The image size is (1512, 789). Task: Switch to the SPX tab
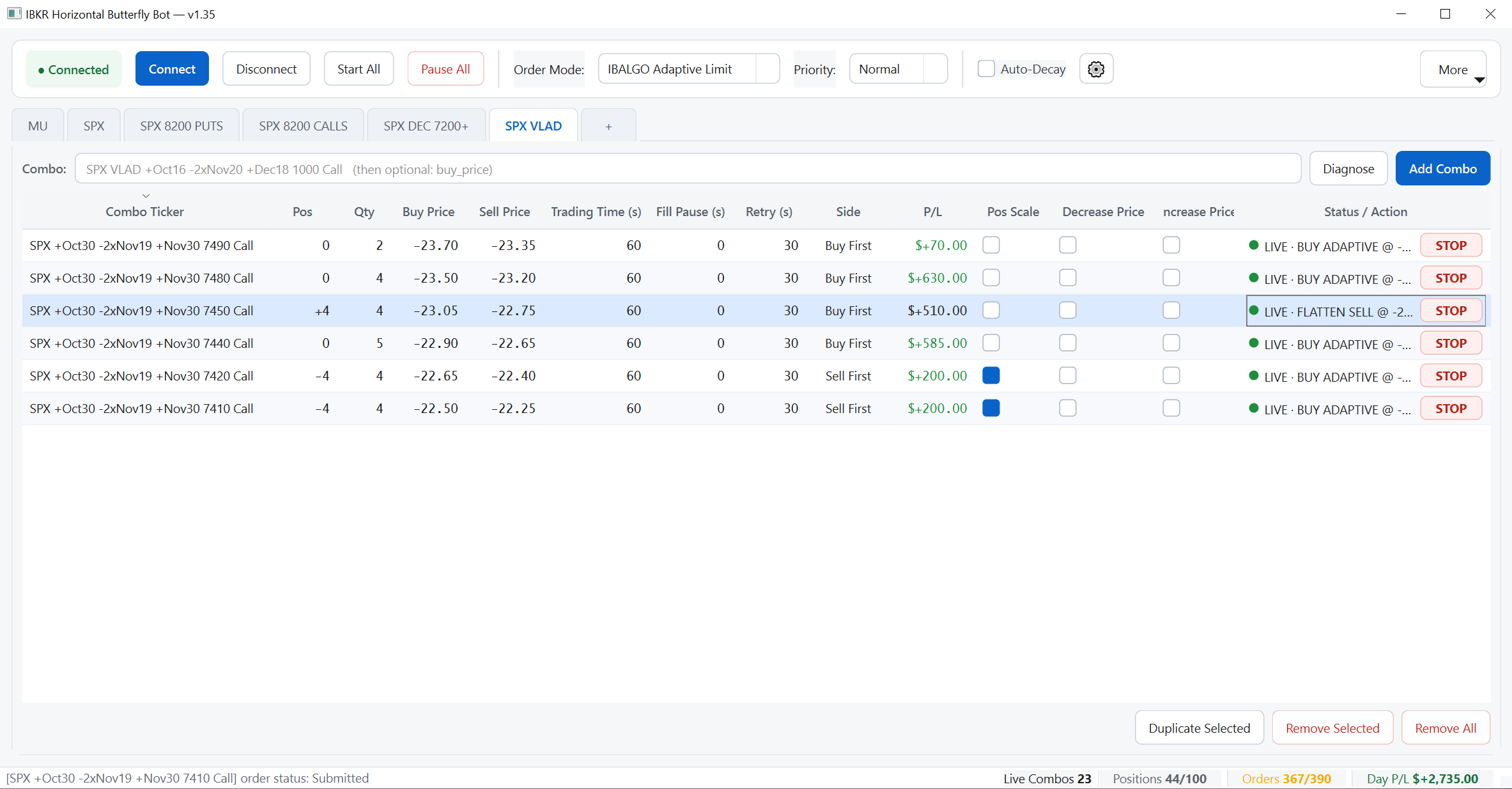[94, 126]
